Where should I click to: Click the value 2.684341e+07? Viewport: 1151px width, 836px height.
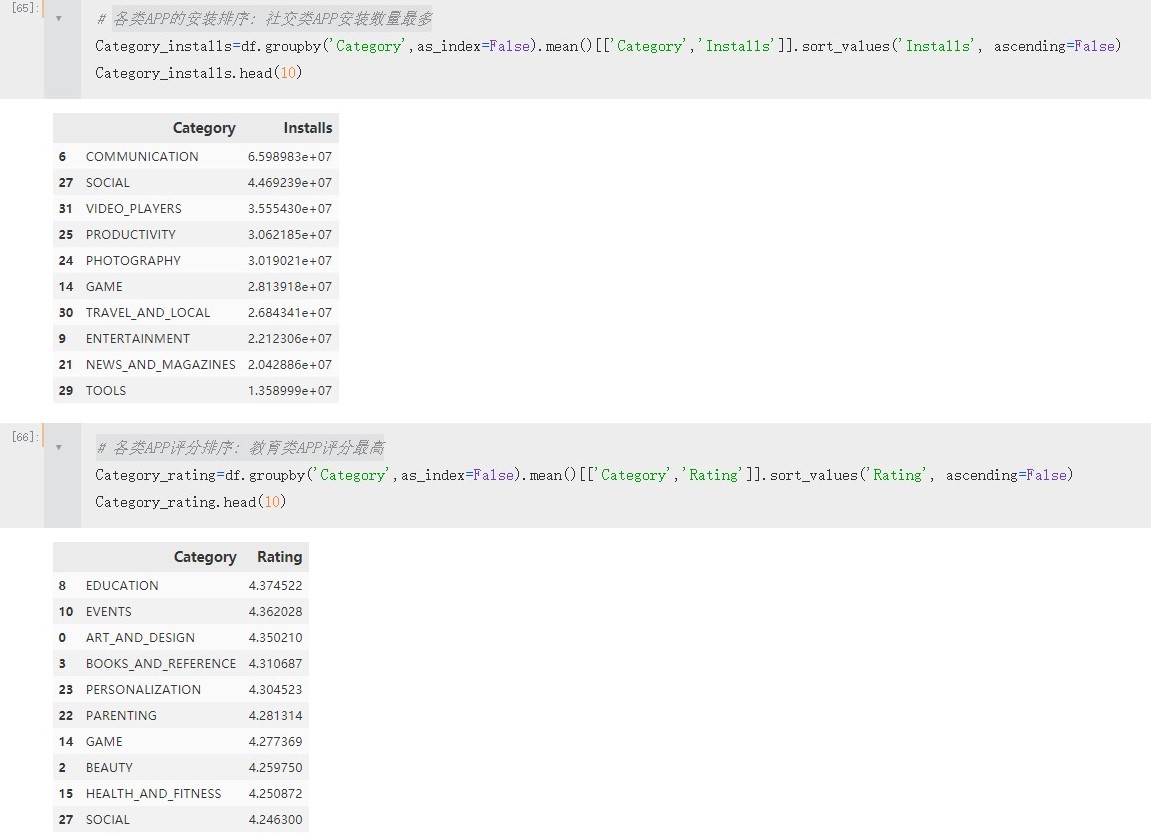(x=290, y=313)
